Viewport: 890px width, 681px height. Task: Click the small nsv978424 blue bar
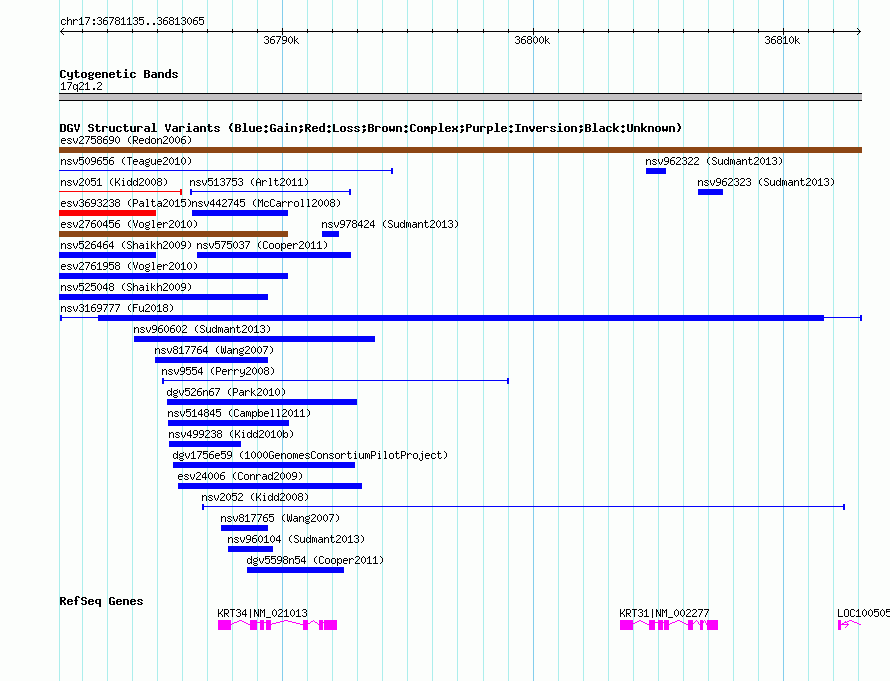coord(330,234)
